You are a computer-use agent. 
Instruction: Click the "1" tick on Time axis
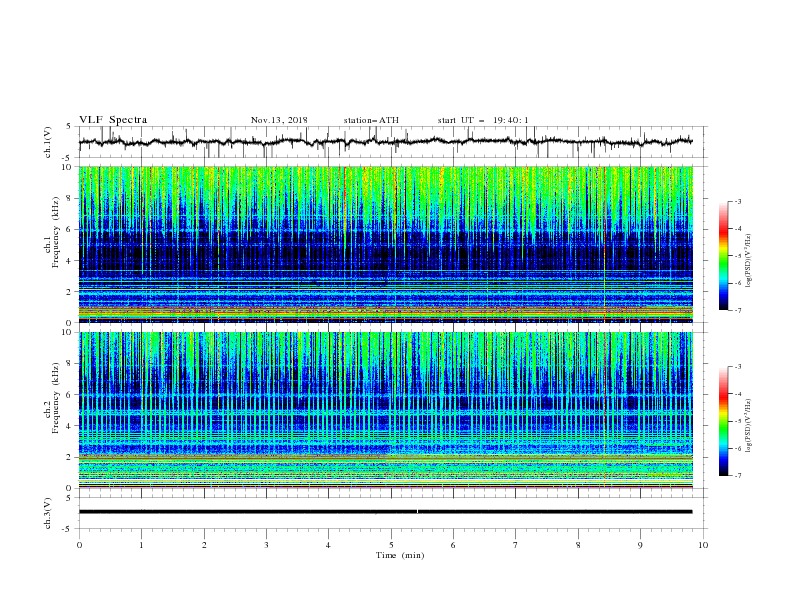point(141,545)
